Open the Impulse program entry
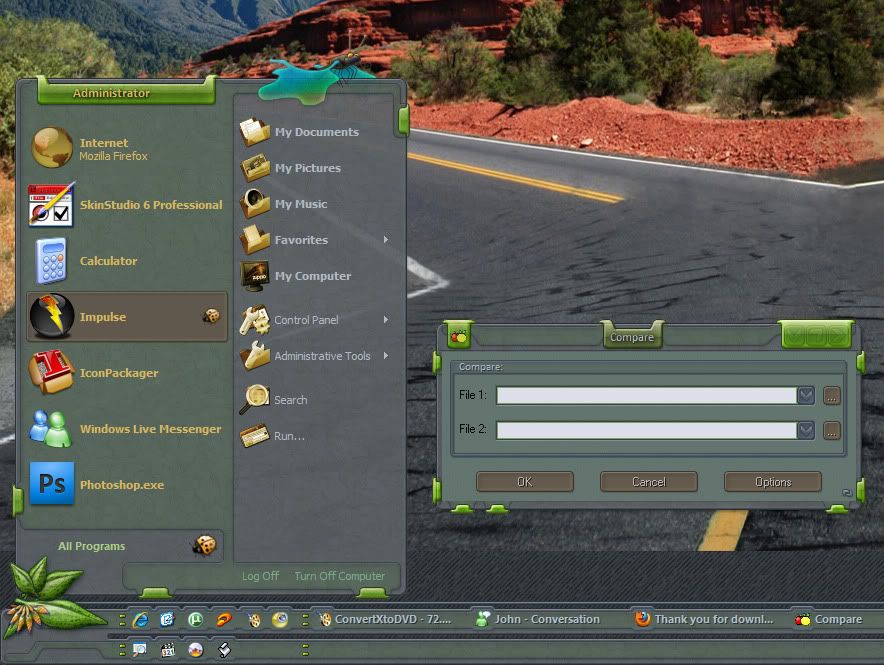This screenshot has width=884, height=665. 127,317
